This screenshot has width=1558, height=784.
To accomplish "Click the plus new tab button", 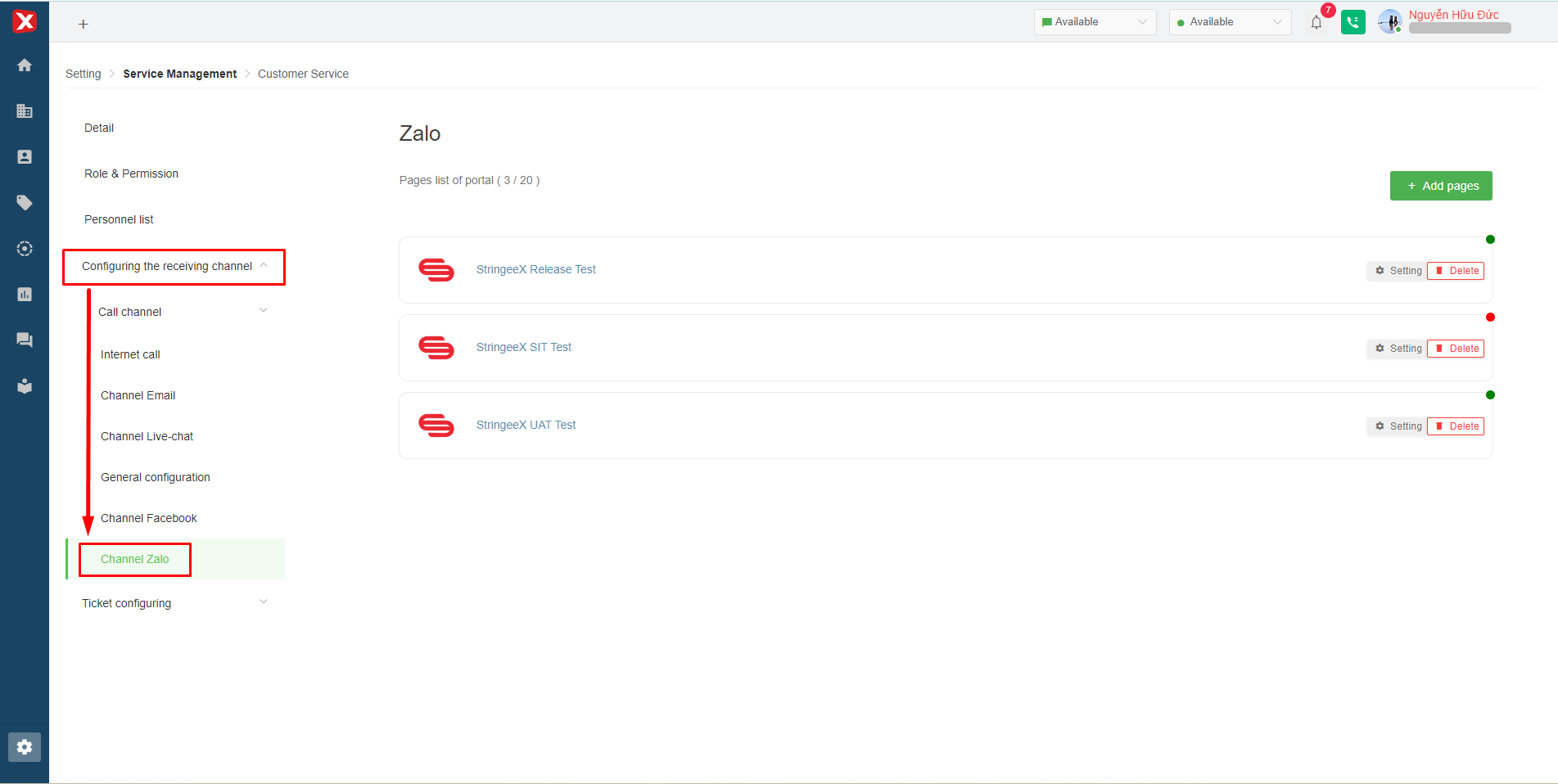I will point(83,25).
